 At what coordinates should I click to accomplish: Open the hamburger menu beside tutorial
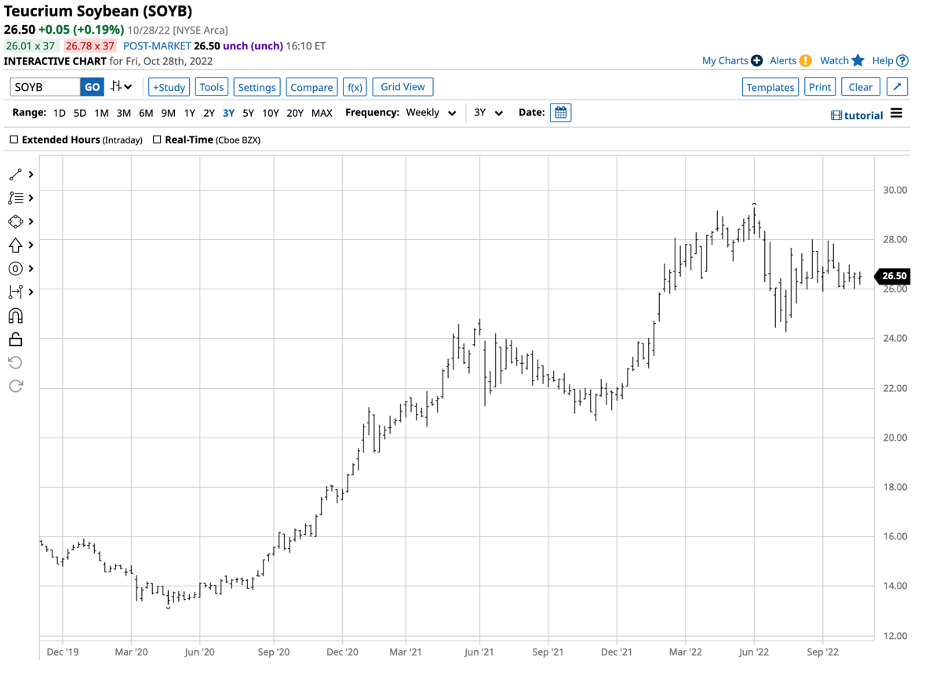coord(896,114)
